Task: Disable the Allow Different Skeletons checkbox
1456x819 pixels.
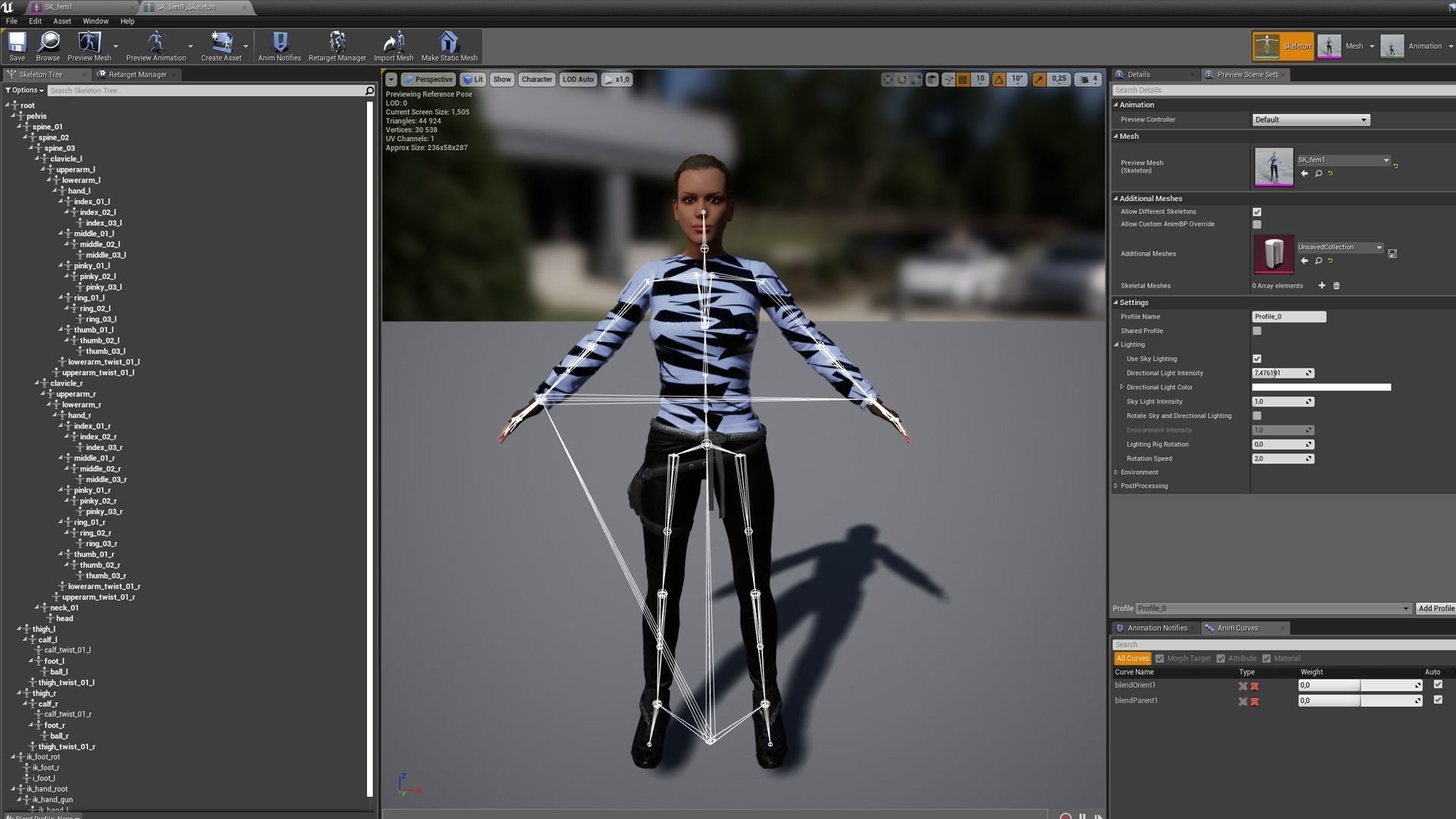Action: point(1257,212)
